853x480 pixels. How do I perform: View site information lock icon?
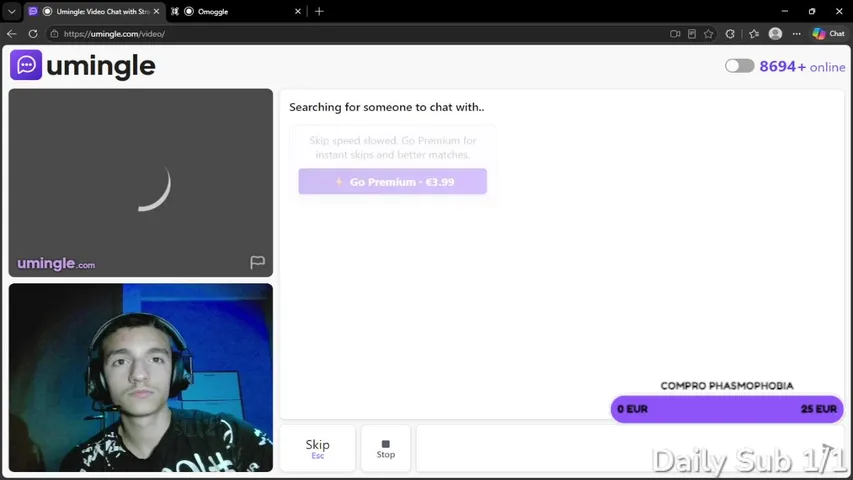[54, 34]
